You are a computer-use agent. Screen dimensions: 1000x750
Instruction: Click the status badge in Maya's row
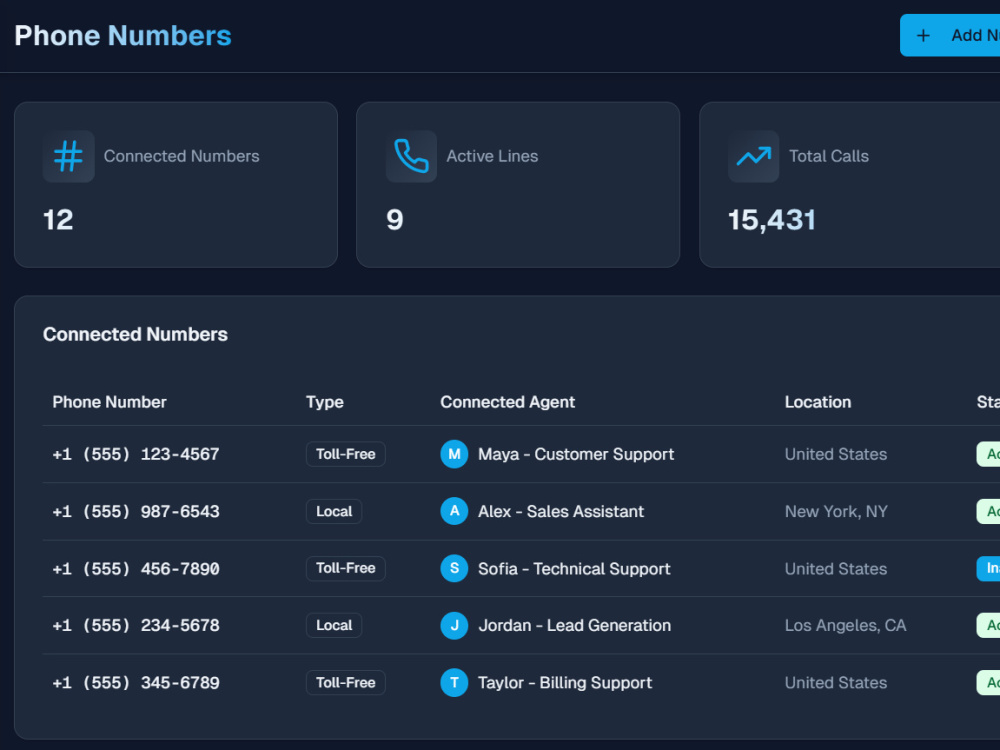click(x=989, y=454)
